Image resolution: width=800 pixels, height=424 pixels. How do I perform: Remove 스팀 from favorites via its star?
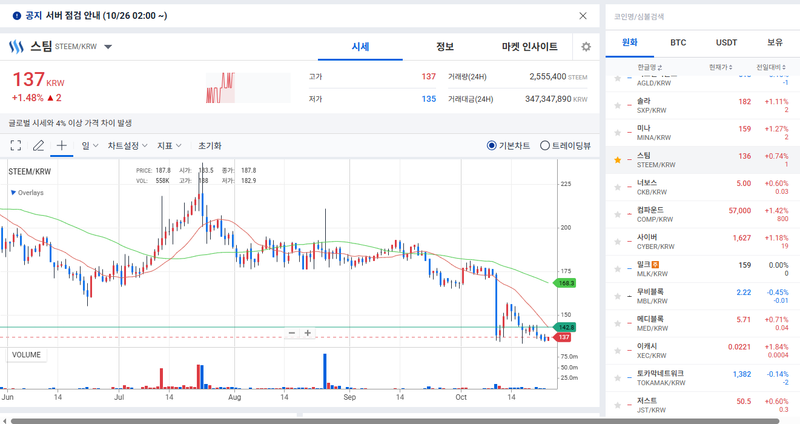617,160
